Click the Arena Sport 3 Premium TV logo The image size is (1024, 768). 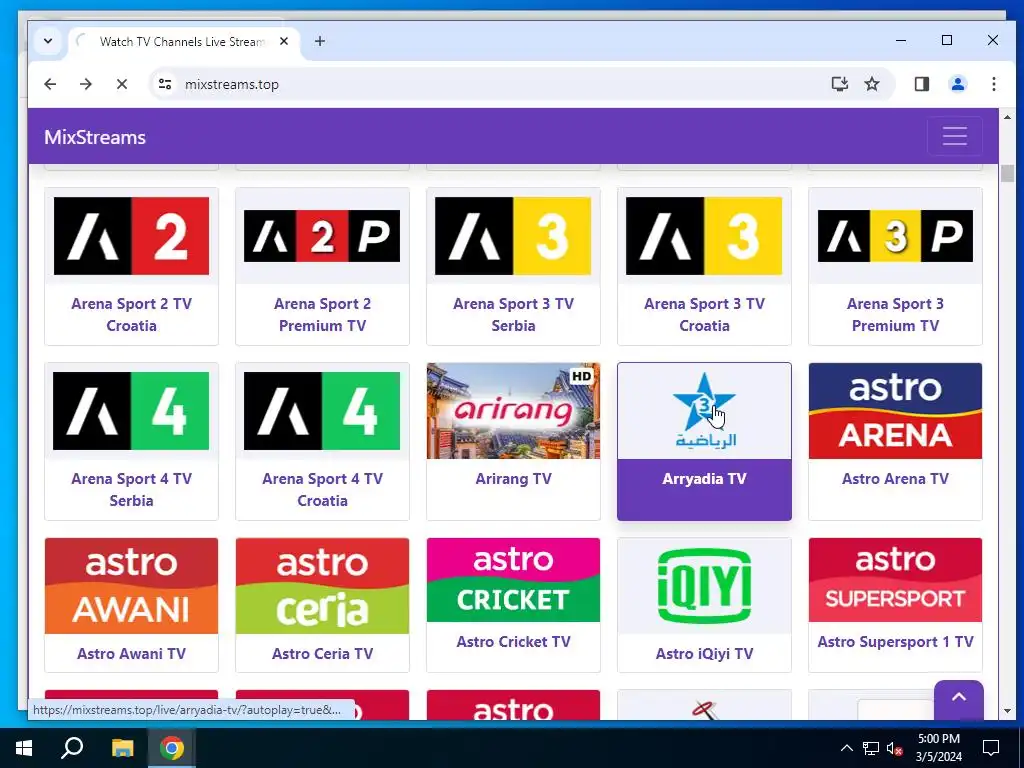pos(895,236)
